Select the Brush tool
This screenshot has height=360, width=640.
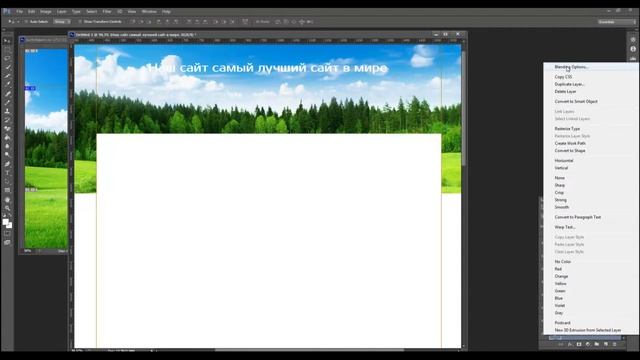[7, 102]
